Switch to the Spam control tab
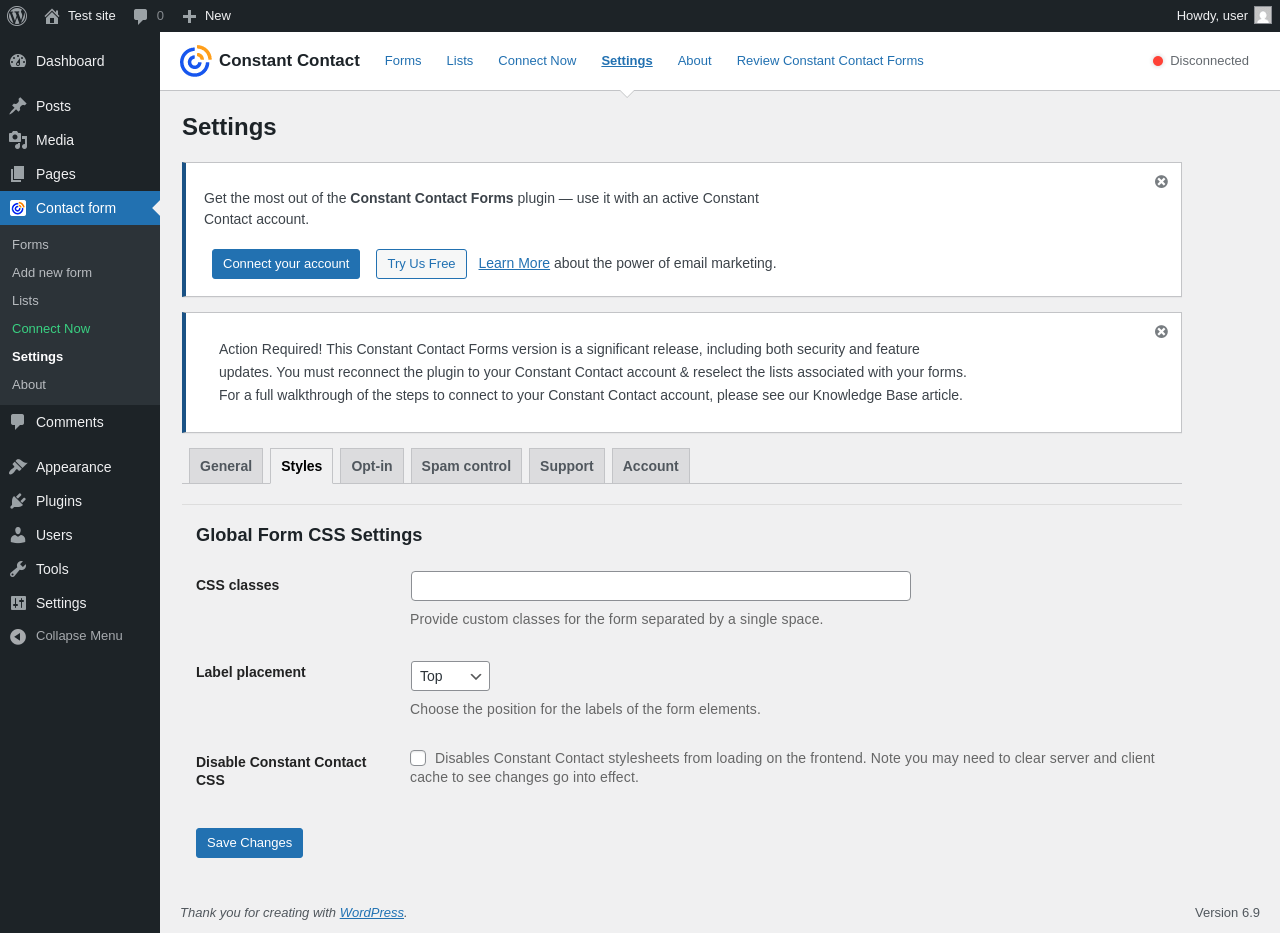Screen dimensions: 1280x933 tap(466, 466)
